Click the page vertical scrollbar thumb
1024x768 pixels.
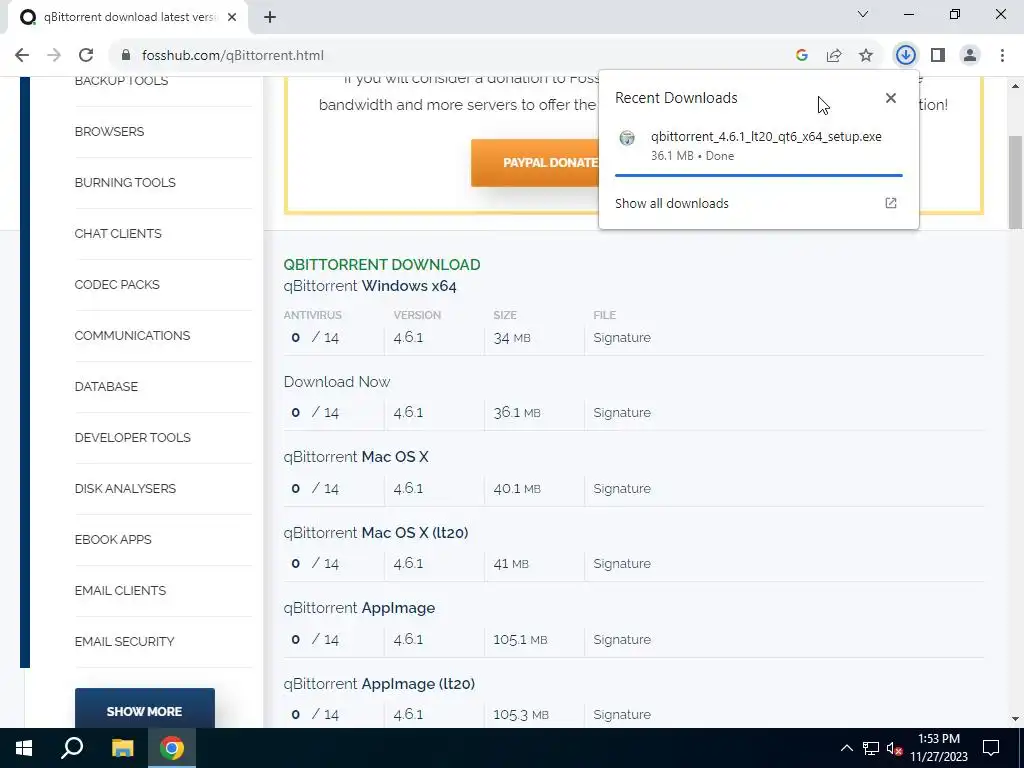(1015, 182)
